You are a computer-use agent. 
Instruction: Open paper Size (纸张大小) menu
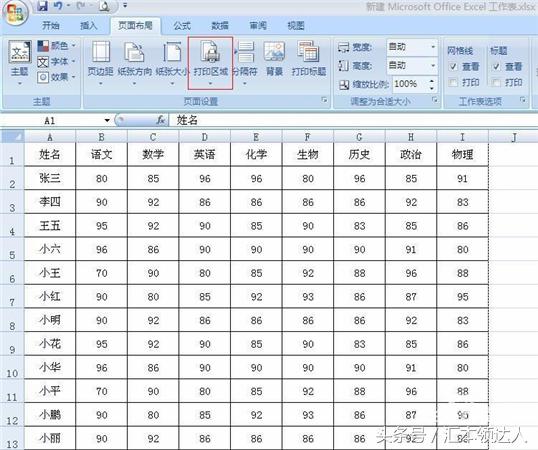tap(172, 63)
